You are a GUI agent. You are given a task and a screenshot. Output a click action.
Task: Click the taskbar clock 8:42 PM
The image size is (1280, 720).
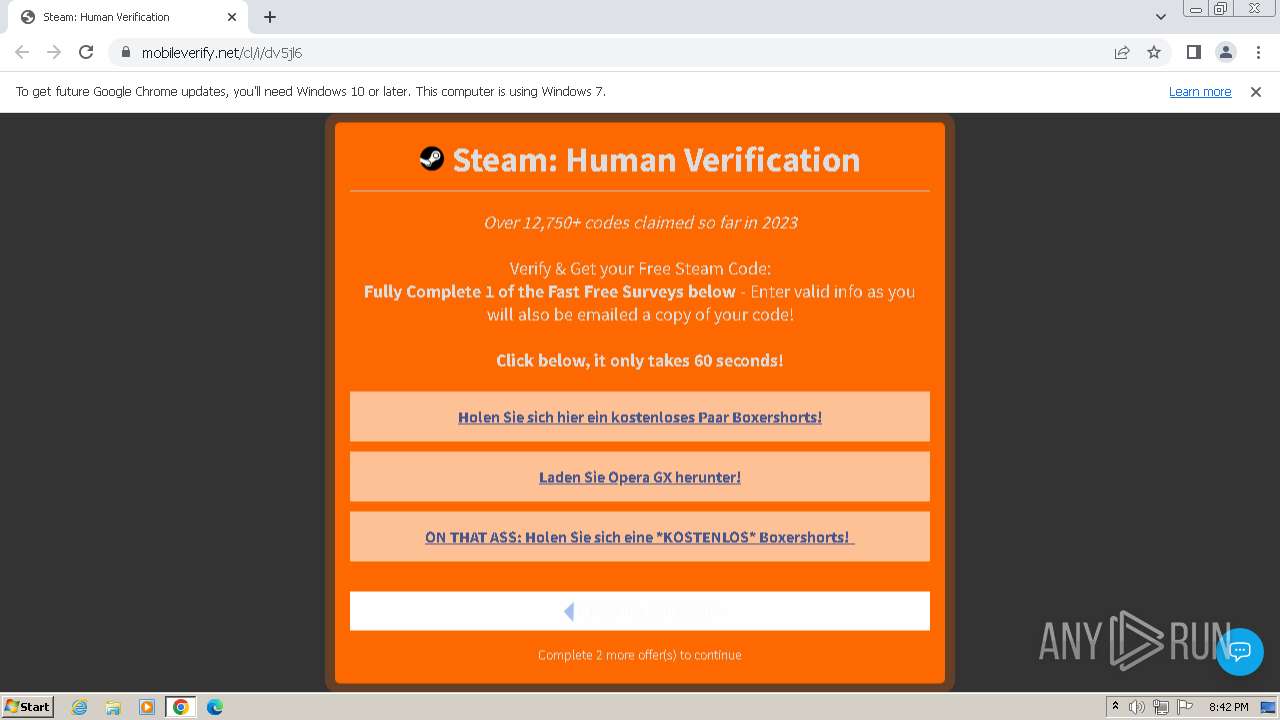point(1228,707)
